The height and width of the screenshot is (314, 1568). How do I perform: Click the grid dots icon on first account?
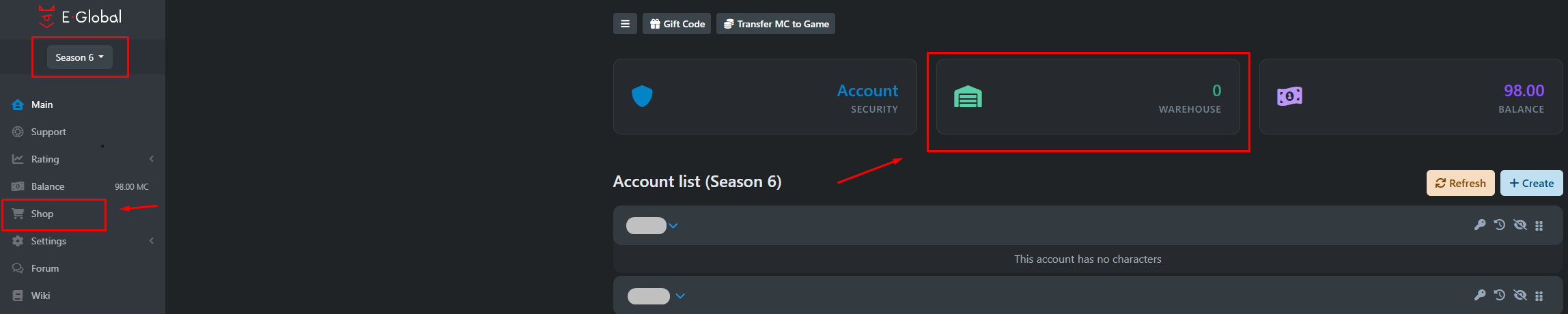[1539, 225]
